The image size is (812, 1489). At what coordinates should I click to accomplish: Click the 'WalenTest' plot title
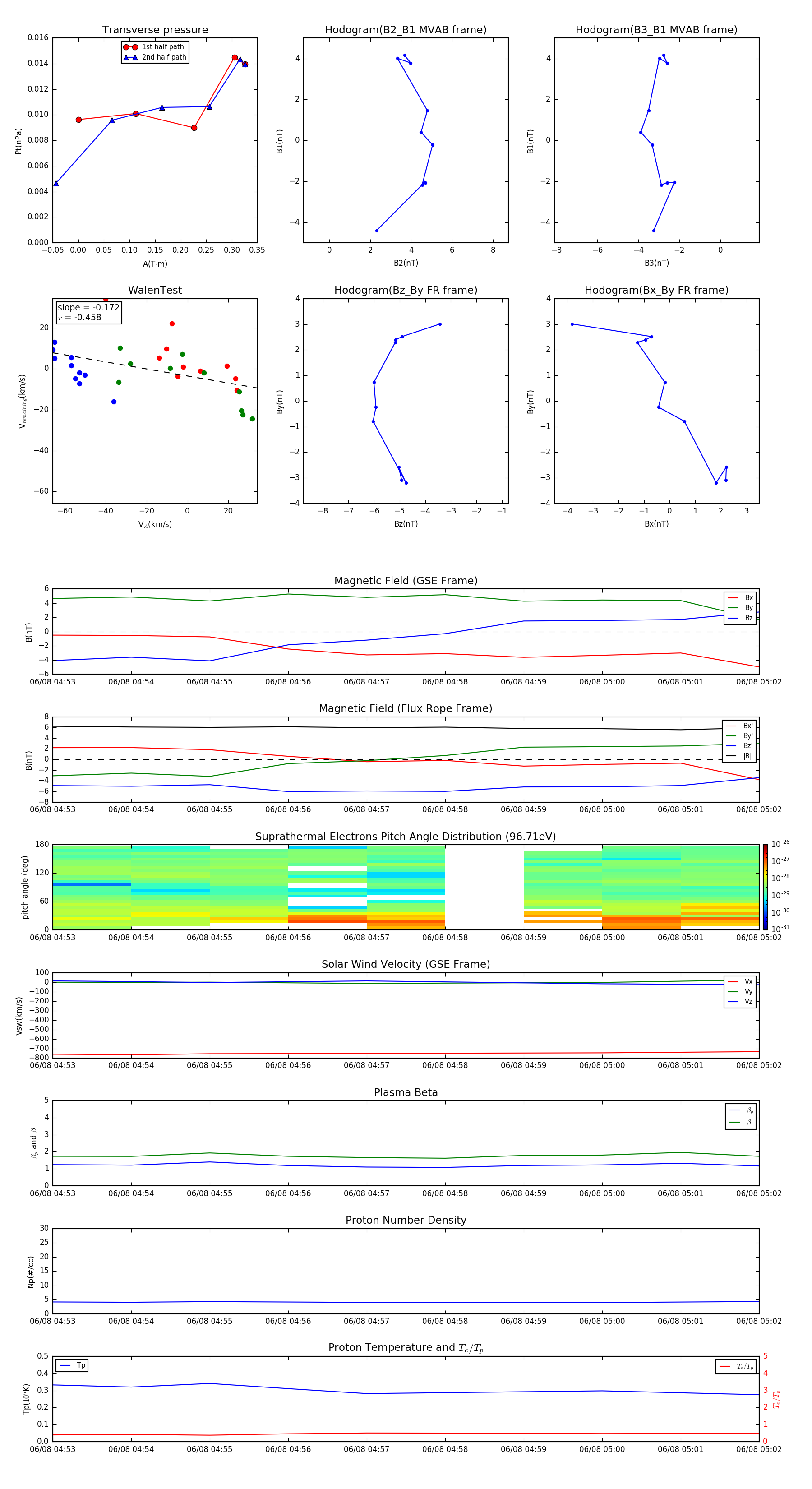(155, 290)
